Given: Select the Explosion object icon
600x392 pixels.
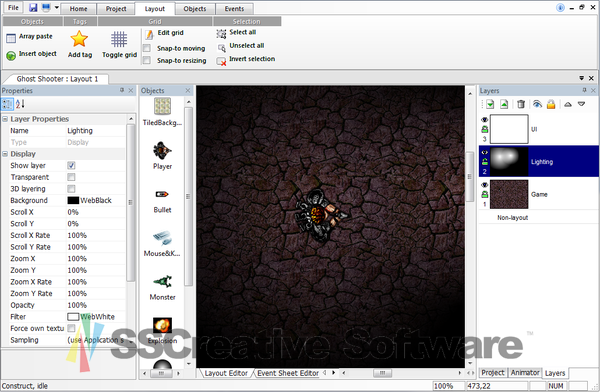Looking at the screenshot, I should click(x=162, y=325).
